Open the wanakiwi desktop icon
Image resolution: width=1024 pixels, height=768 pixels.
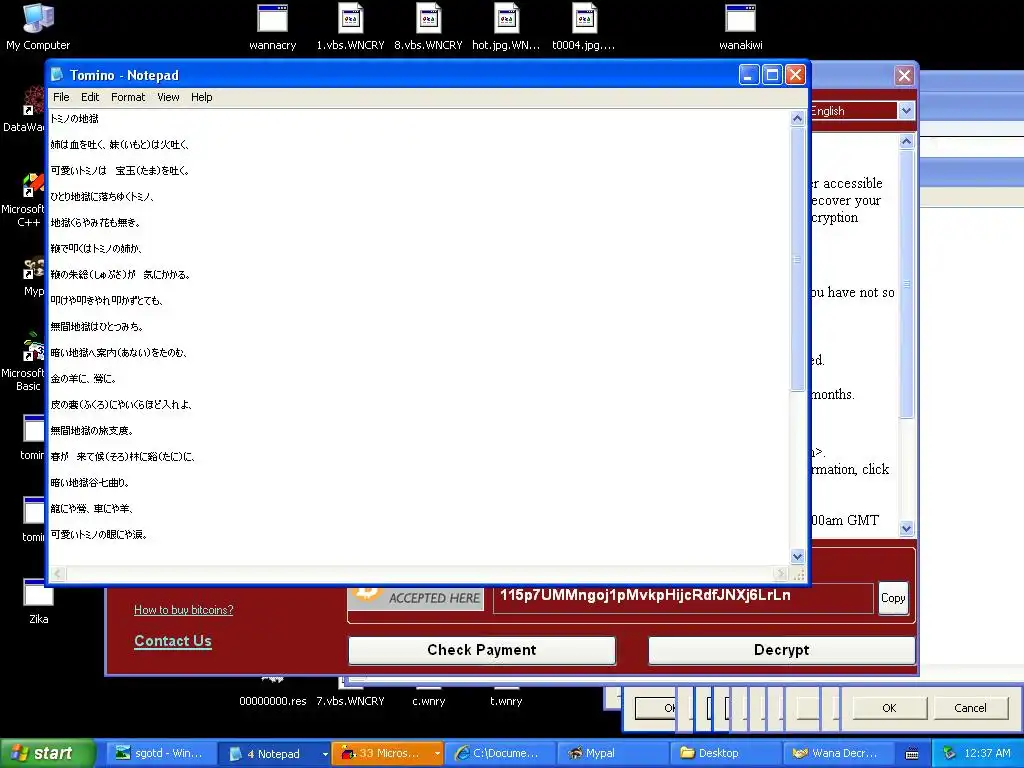(x=741, y=27)
